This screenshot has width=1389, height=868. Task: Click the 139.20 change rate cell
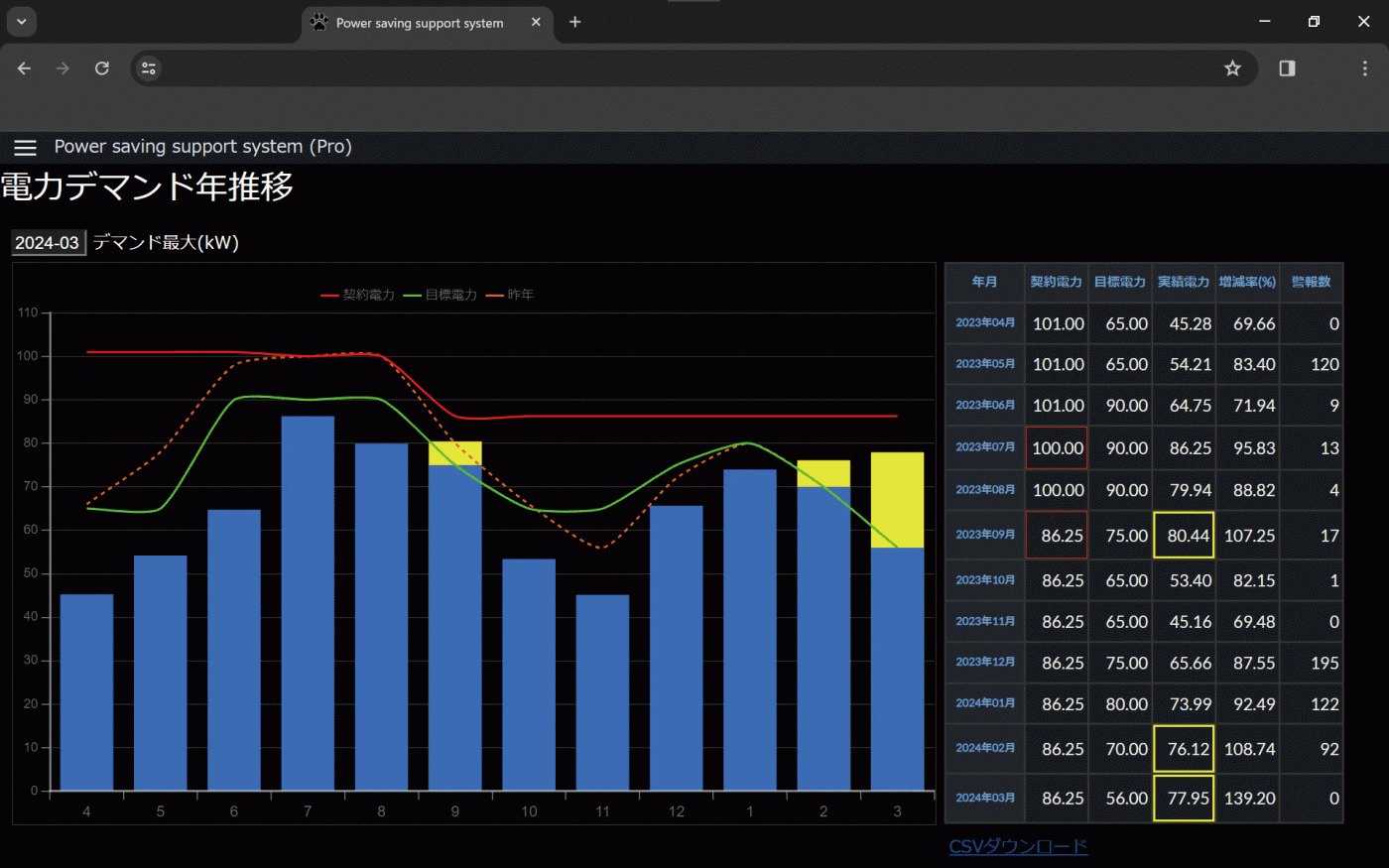pos(1247,799)
